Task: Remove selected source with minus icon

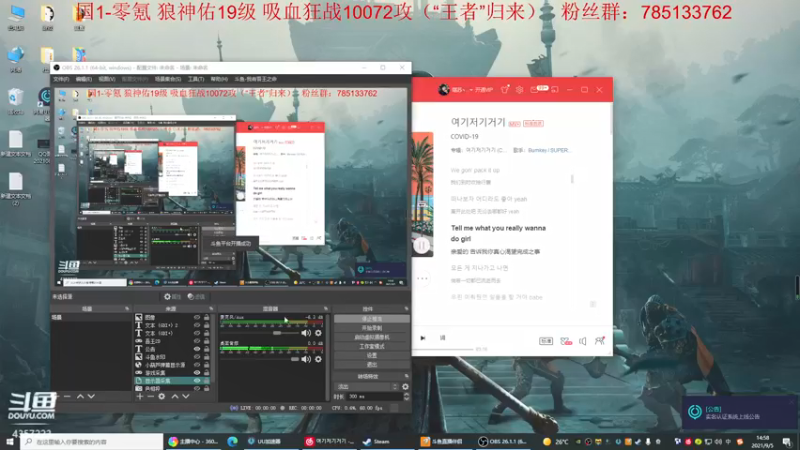Action: coord(151,396)
